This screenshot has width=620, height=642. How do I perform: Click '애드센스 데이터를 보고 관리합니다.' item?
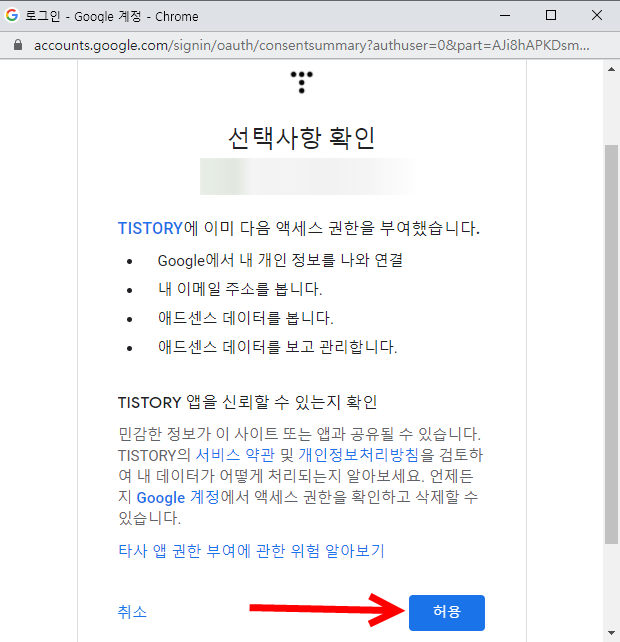(x=278, y=347)
